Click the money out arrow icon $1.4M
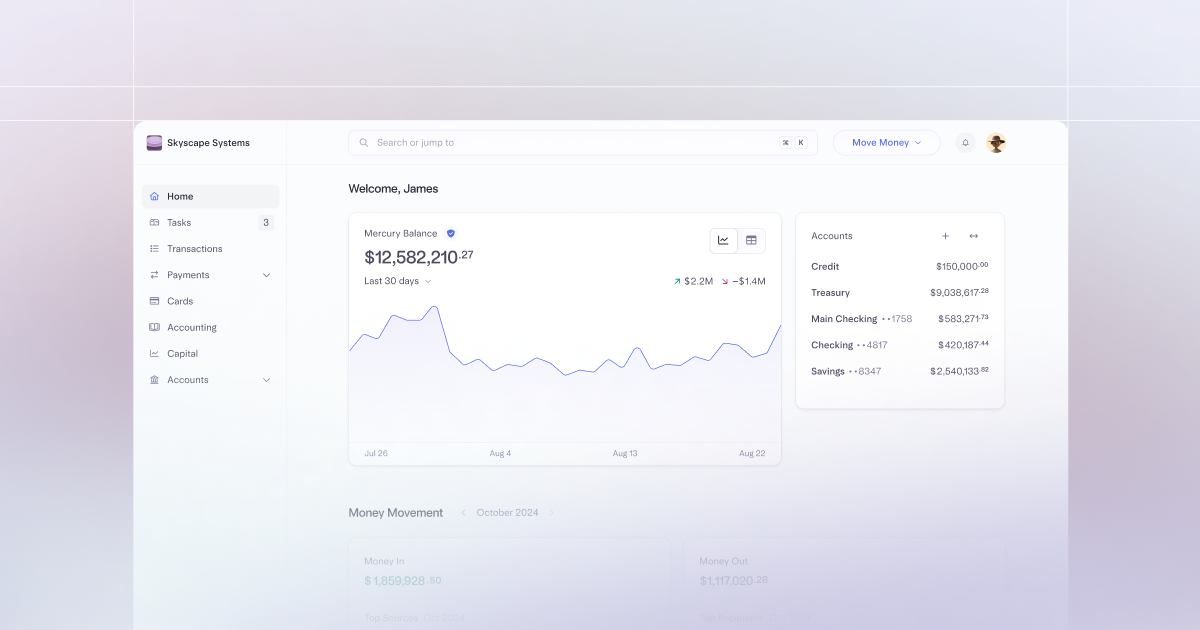The image size is (1200, 630). coord(725,282)
